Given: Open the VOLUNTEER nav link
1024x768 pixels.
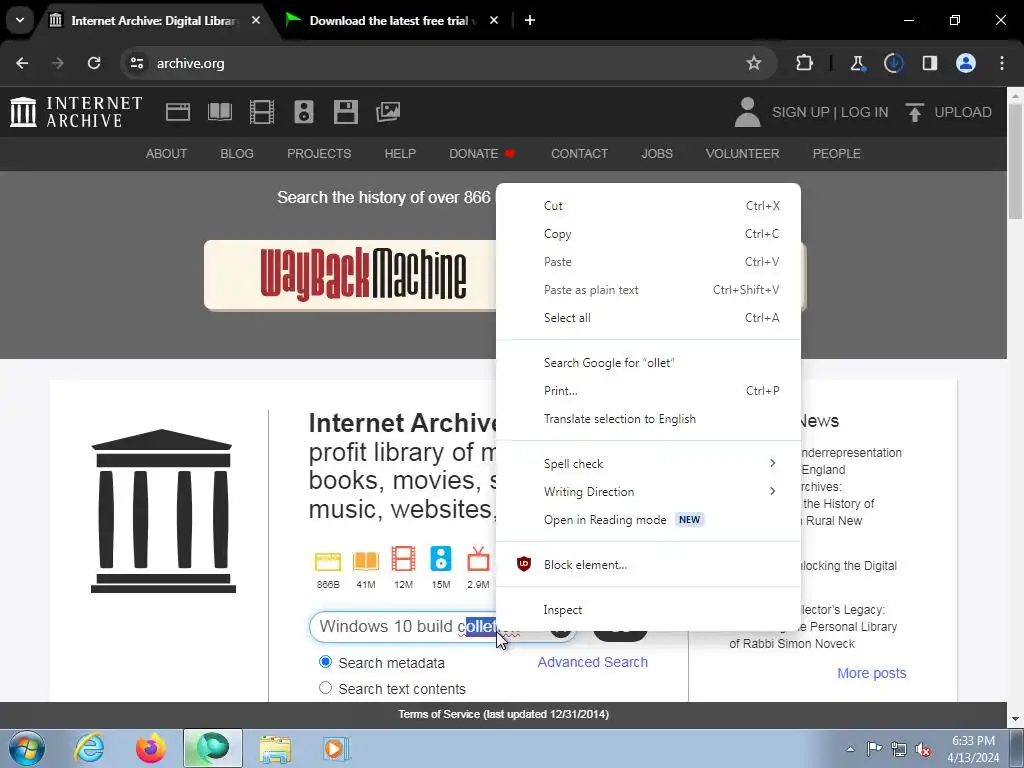Looking at the screenshot, I should point(742,153).
